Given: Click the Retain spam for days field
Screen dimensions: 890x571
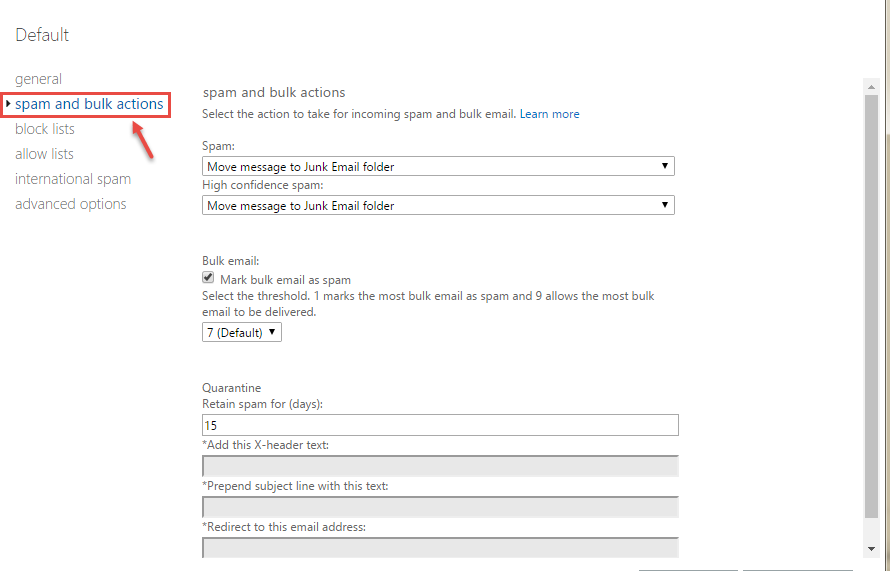Looking at the screenshot, I should 440,425.
